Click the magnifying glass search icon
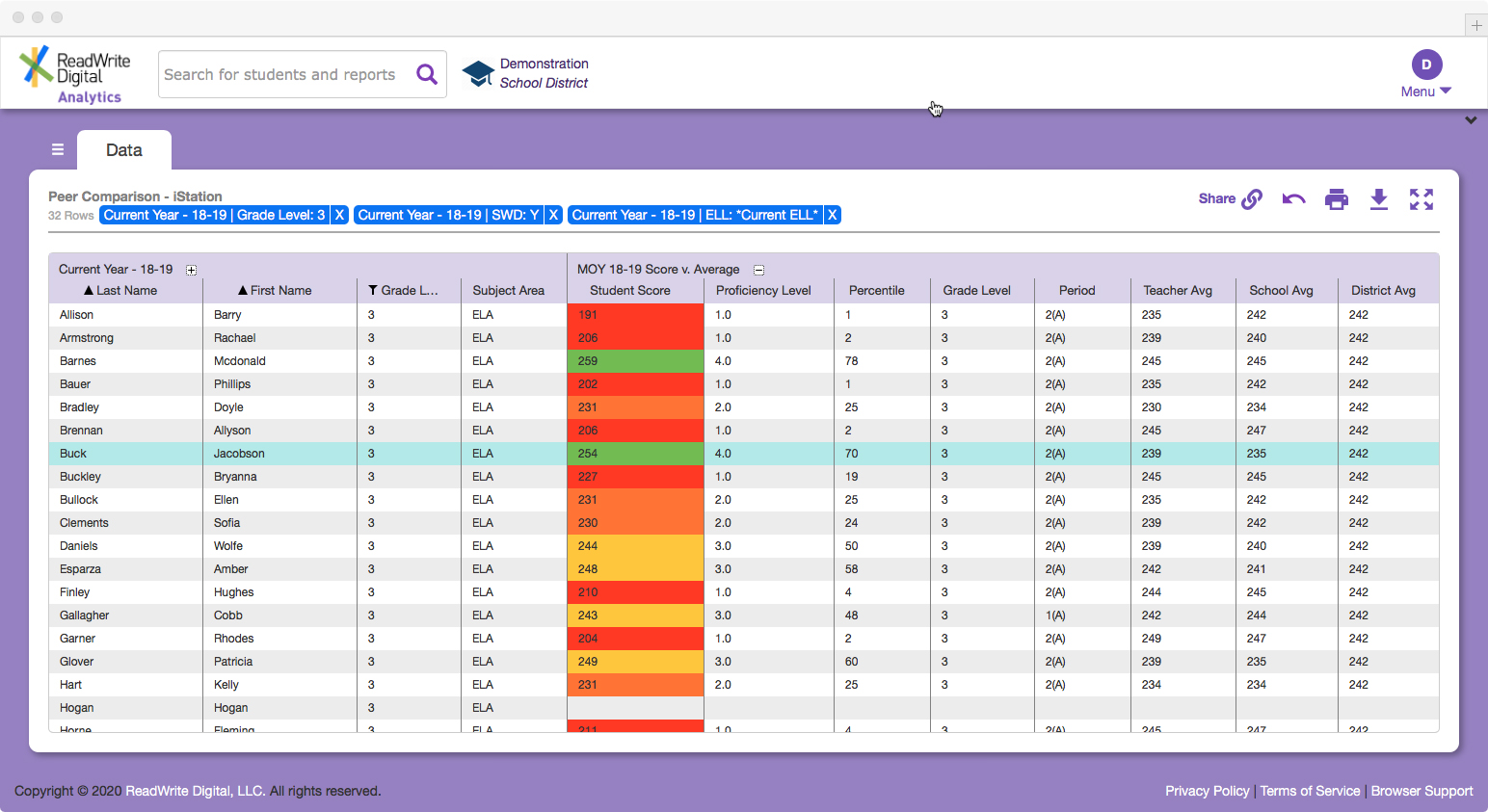This screenshot has width=1488, height=812. tap(427, 73)
